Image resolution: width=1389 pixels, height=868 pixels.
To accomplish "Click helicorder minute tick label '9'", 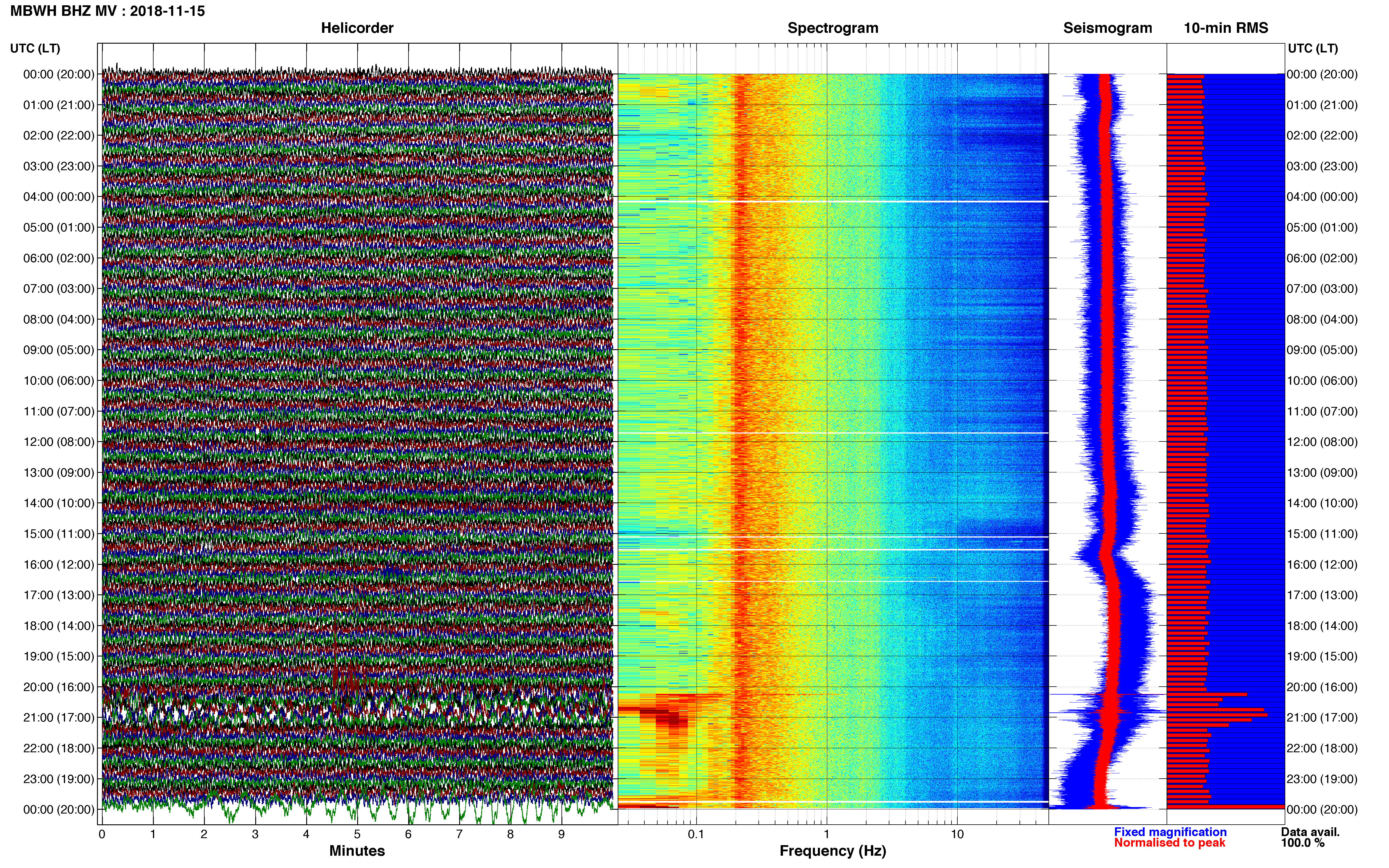I will pos(561,834).
